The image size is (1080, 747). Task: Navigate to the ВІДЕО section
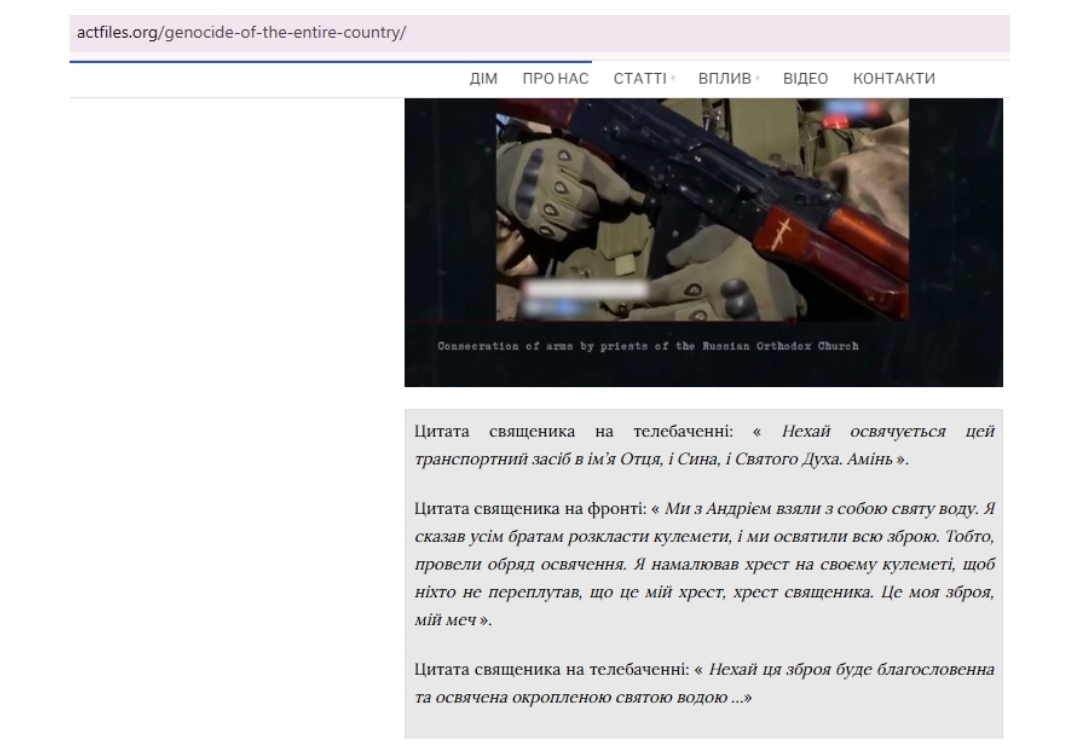[805, 79]
